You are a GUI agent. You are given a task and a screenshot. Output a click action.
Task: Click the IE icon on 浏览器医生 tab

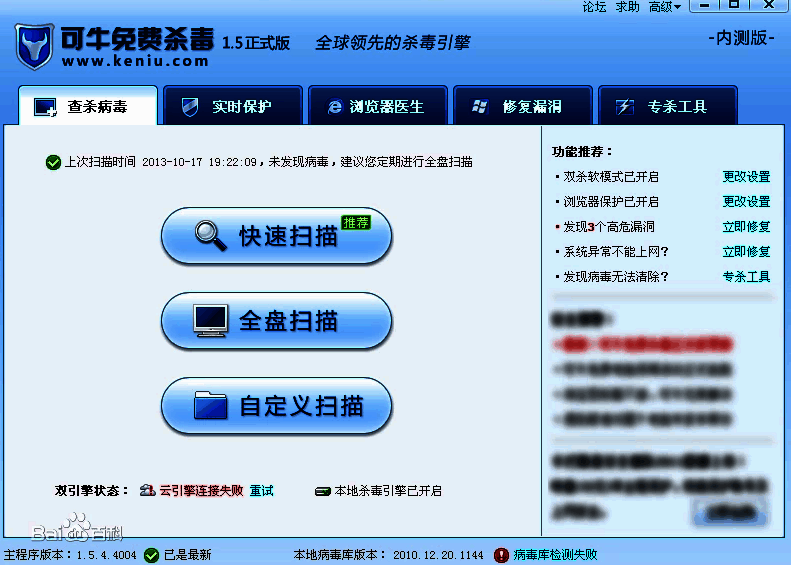pyautogui.click(x=334, y=106)
